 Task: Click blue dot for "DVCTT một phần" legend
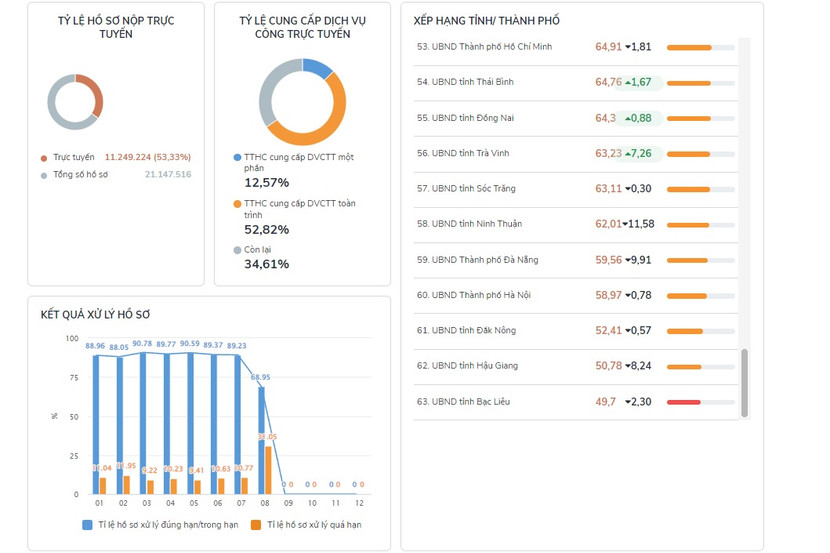tap(237, 158)
